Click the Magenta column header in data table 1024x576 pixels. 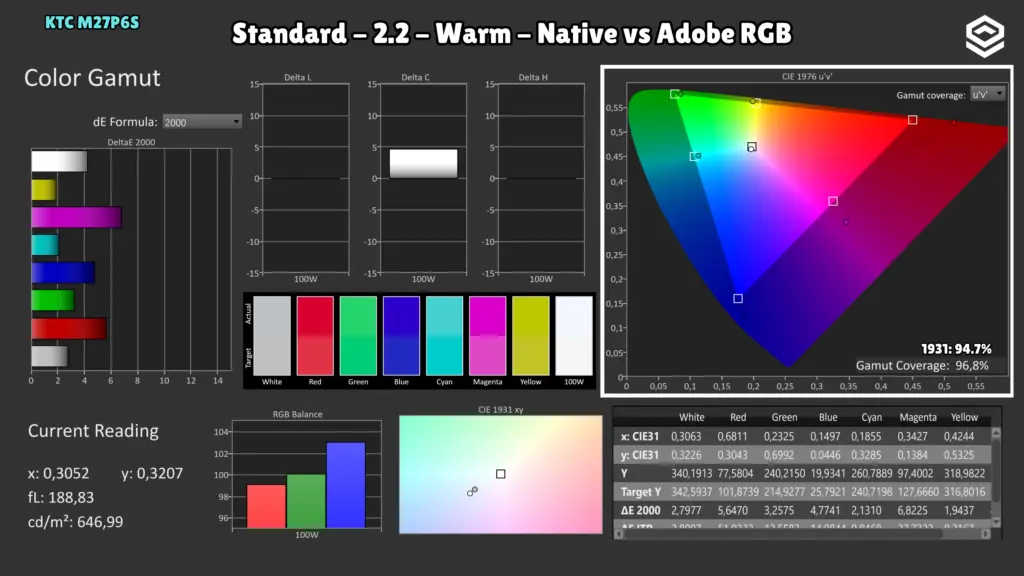(x=918, y=417)
